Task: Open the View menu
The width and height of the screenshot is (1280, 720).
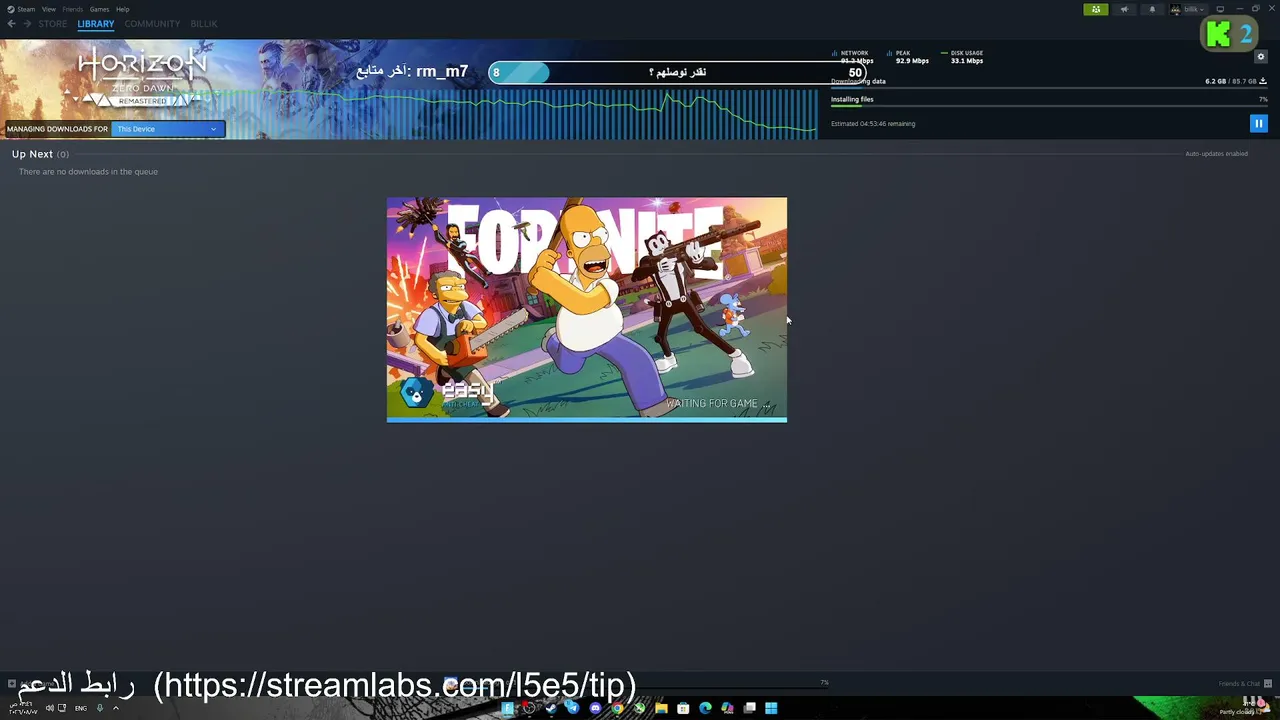Action: [x=48, y=9]
